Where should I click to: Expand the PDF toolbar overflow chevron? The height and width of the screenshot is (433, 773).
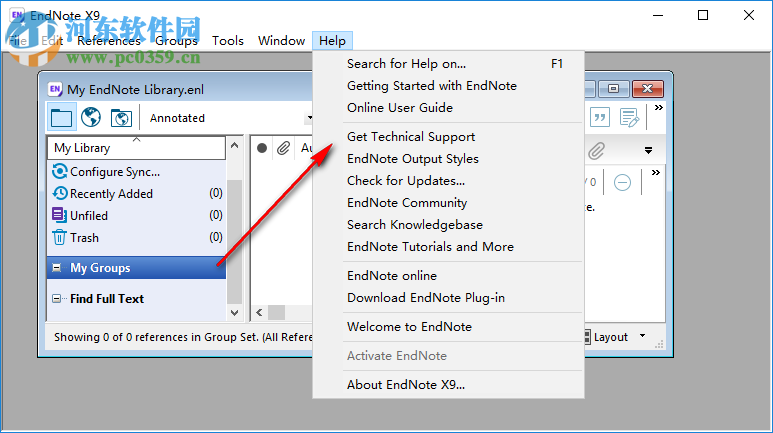click(x=656, y=173)
